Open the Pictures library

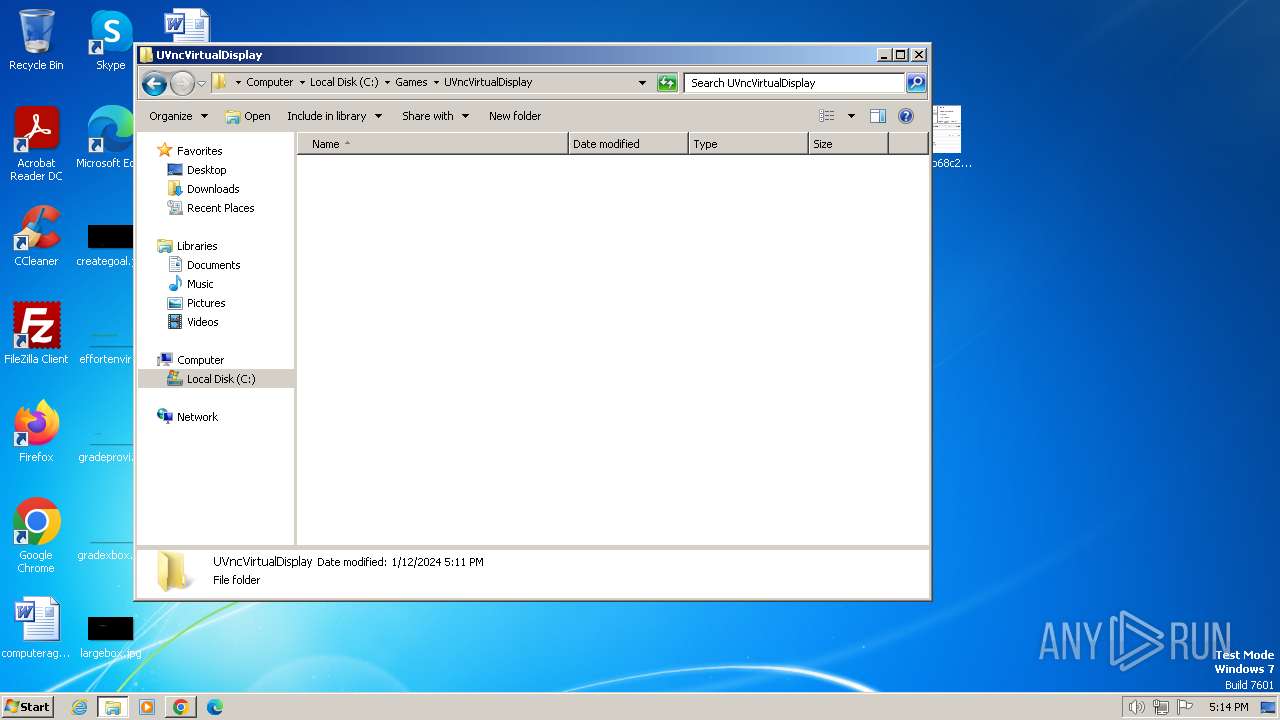click(206, 303)
